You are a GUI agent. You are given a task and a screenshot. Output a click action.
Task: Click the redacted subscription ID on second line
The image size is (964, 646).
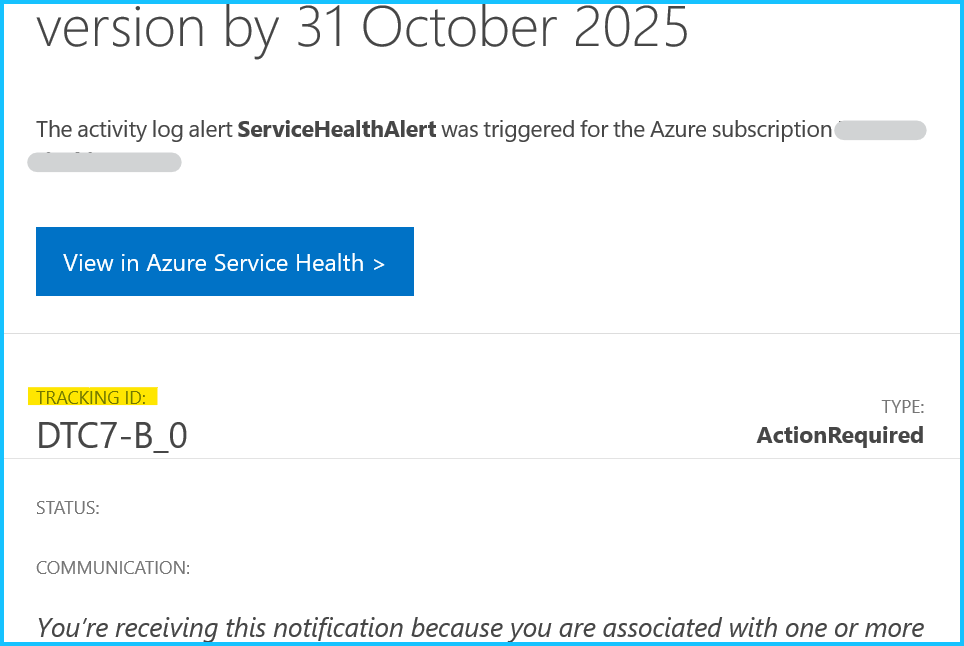pos(105,162)
